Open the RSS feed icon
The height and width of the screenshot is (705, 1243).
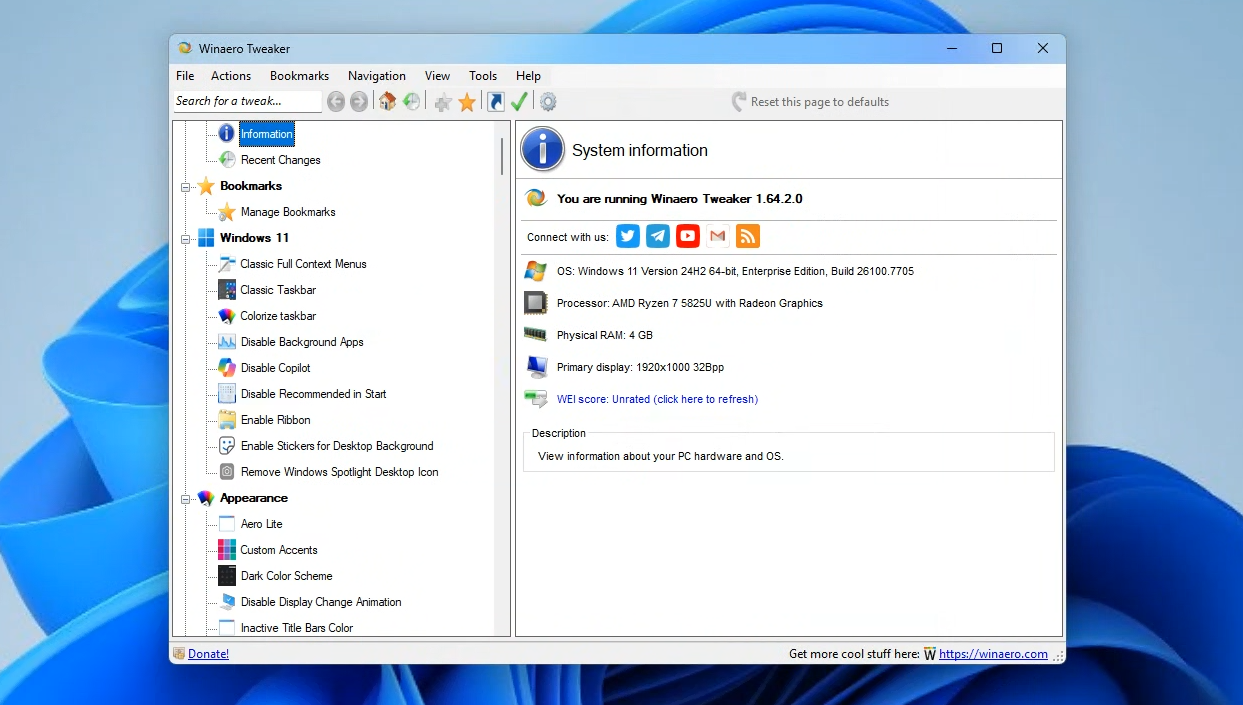pyautogui.click(x=747, y=236)
